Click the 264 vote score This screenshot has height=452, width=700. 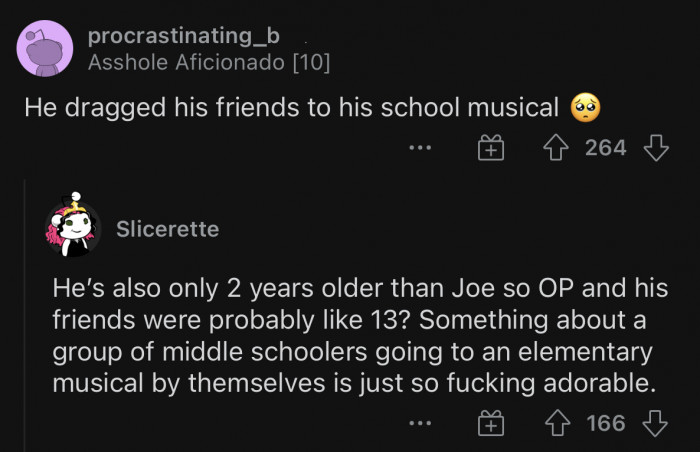click(x=605, y=148)
